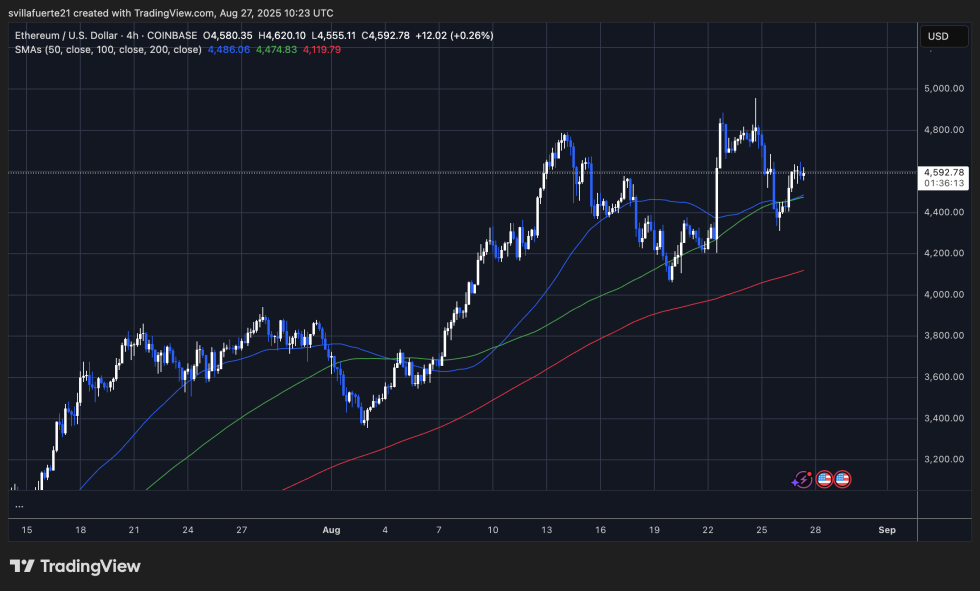Click the right US flag event marker
Viewport: 980px width, 591px height.
point(843,481)
